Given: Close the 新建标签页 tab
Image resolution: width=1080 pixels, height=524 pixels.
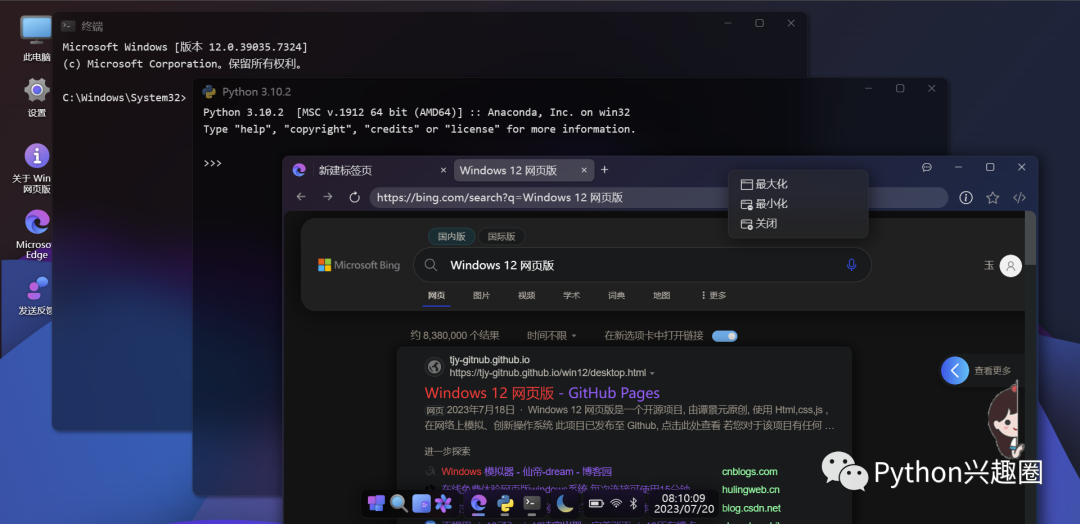Looking at the screenshot, I should pos(444,170).
